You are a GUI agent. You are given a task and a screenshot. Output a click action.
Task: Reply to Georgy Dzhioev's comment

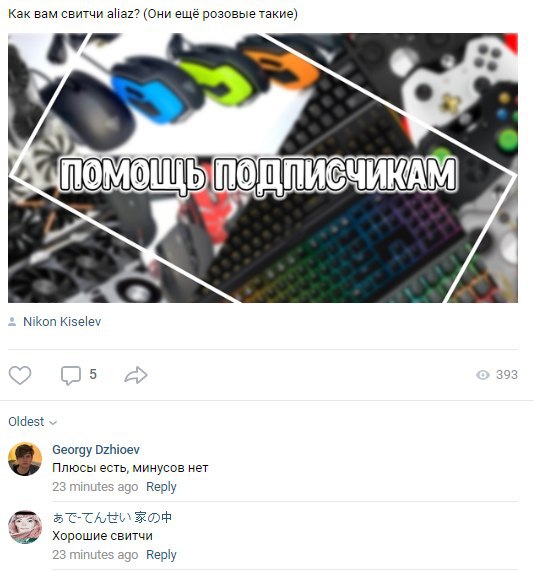click(x=161, y=487)
